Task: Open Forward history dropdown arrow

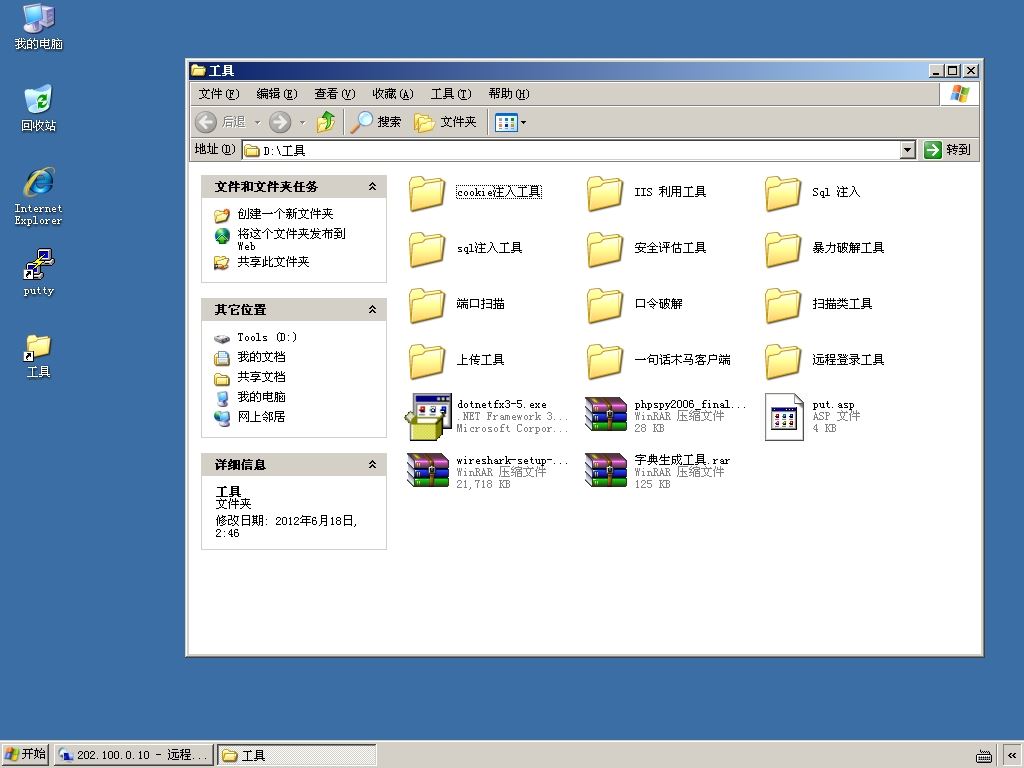Action: tap(302, 122)
